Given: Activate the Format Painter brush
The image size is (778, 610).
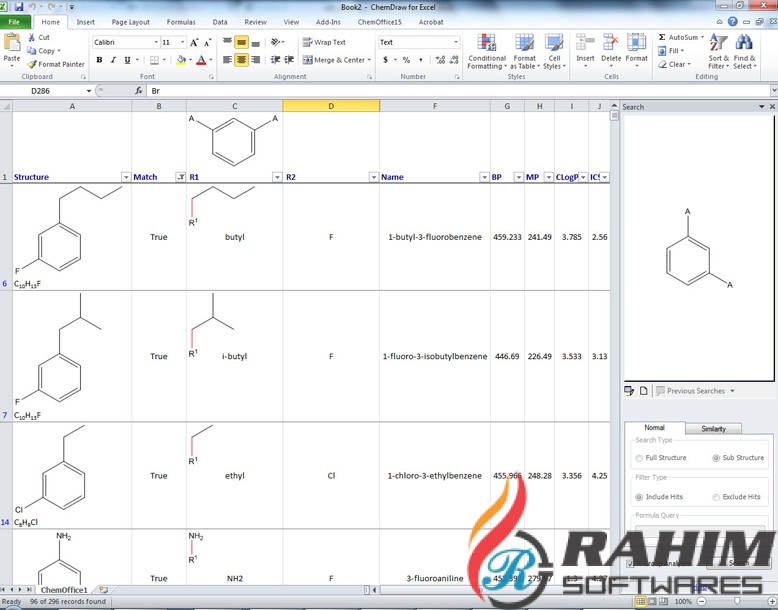Looking at the screenshot, I should pos(32,64).
